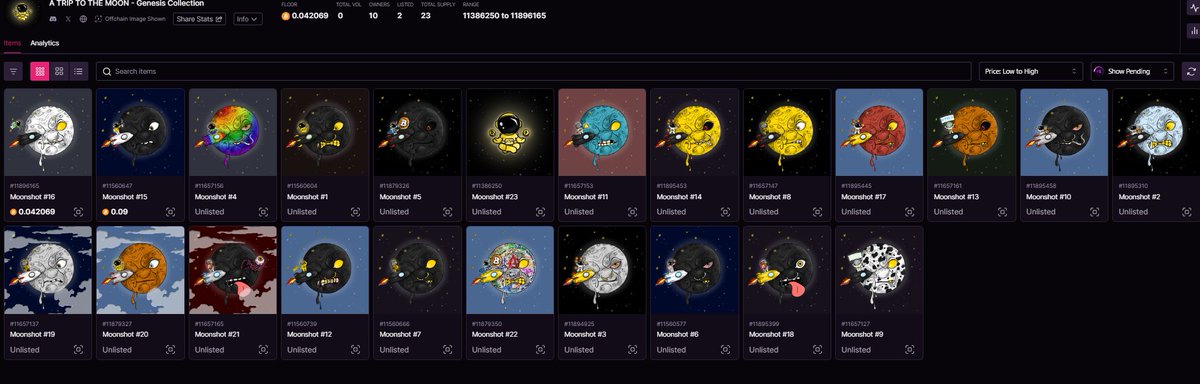Click the scan icon on Moonshot #23

click(x=540, y=212)
